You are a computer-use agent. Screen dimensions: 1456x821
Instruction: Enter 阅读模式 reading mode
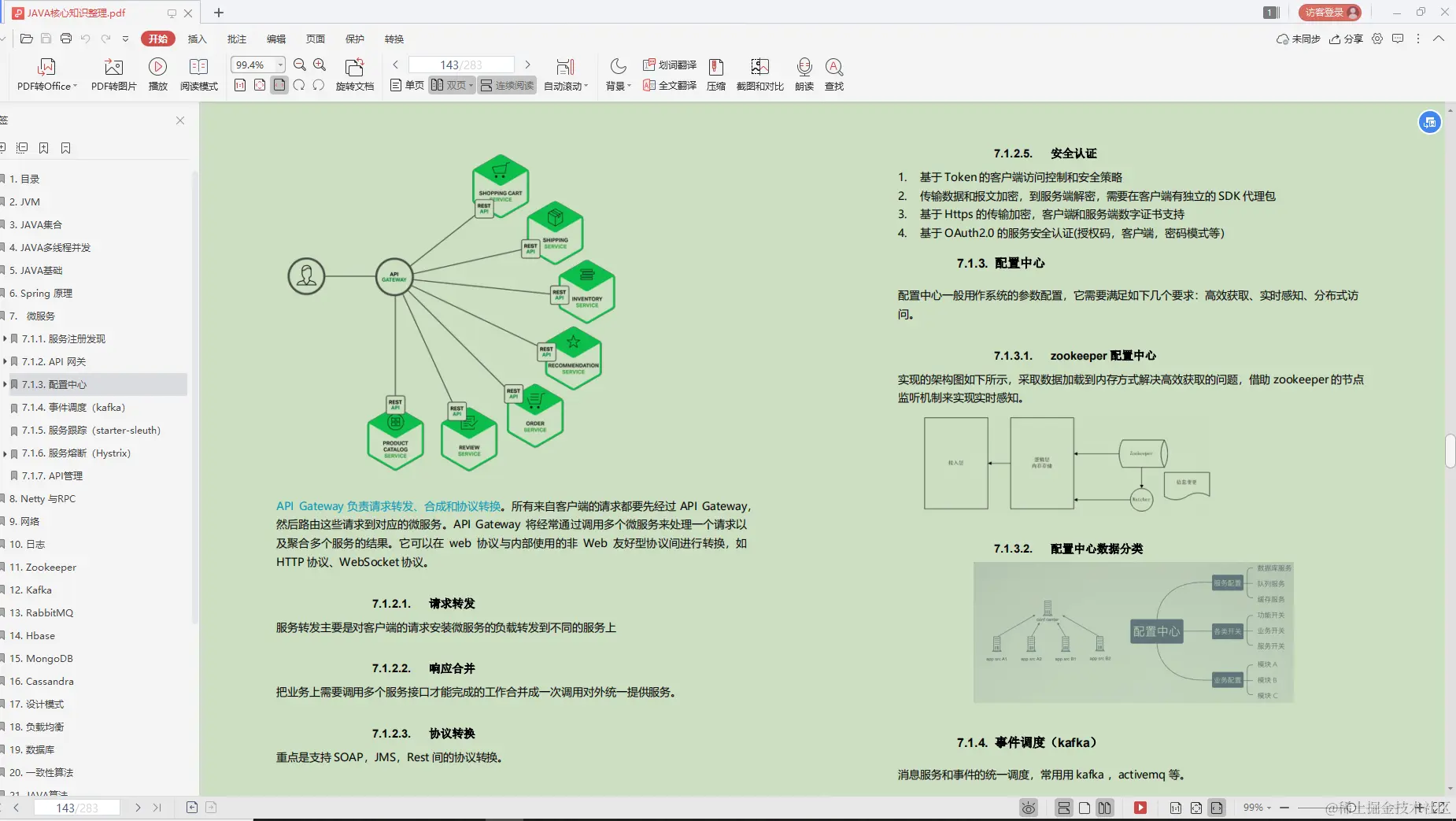(199, 75)
